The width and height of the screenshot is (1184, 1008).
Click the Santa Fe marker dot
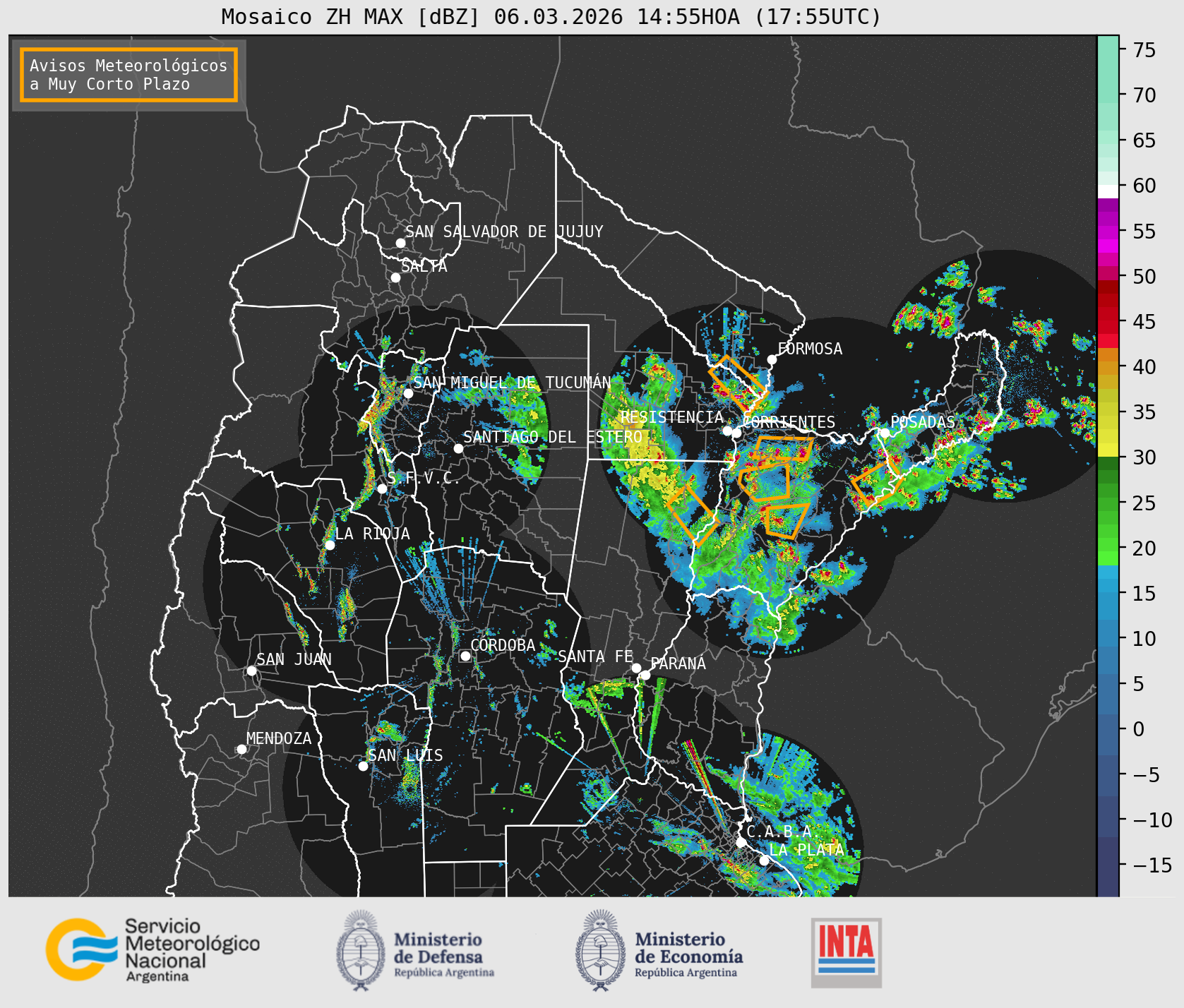[636, 668]
